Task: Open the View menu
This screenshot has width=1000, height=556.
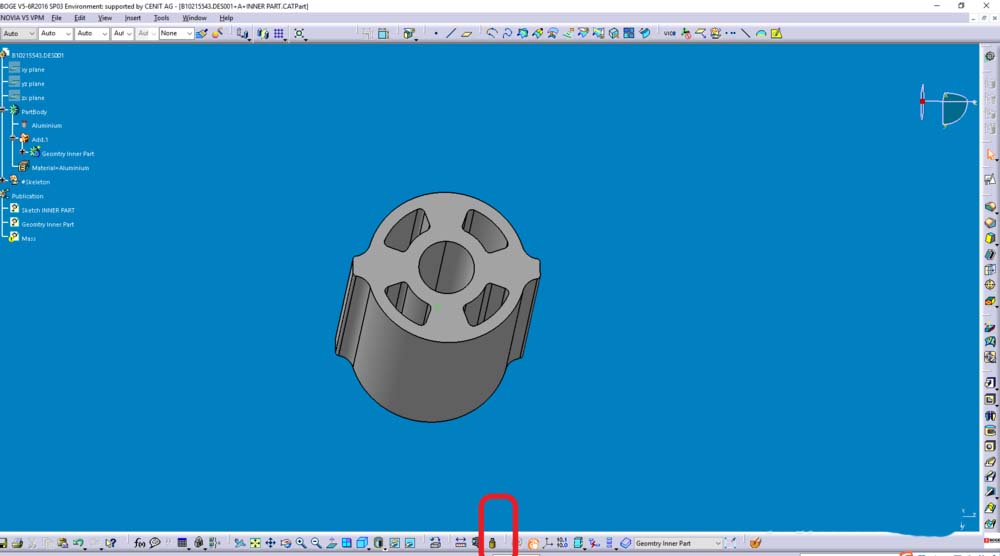Action: click(x=105, y=18)
